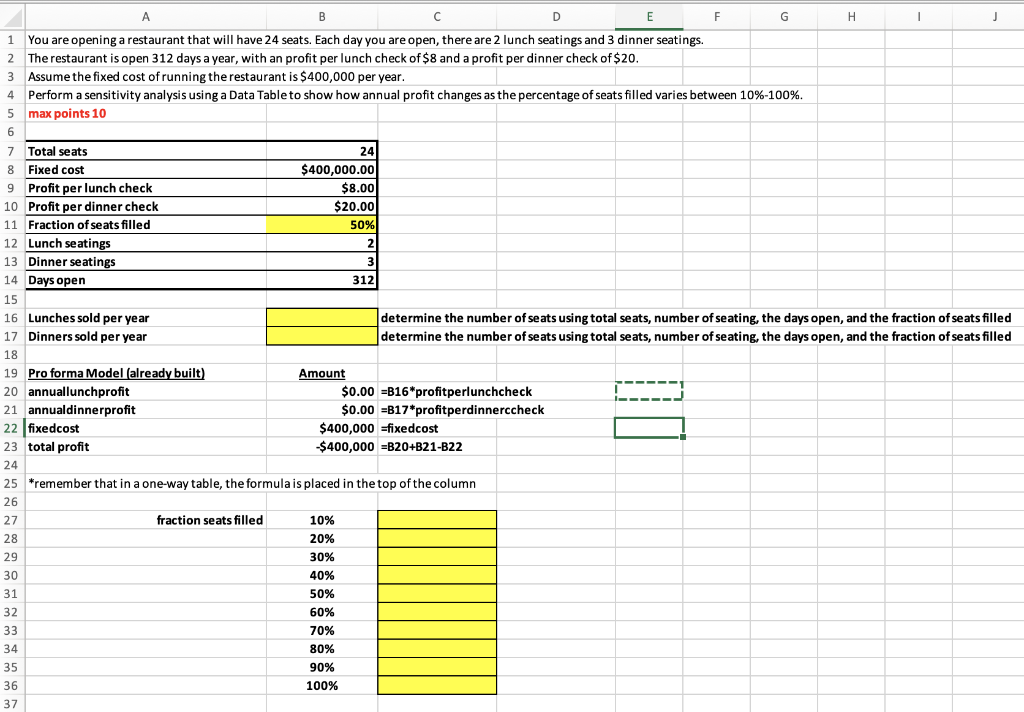Click 'Lunches sold per year' label
The width and height of the screenshot is (1024, 712).
pos(89,317)
